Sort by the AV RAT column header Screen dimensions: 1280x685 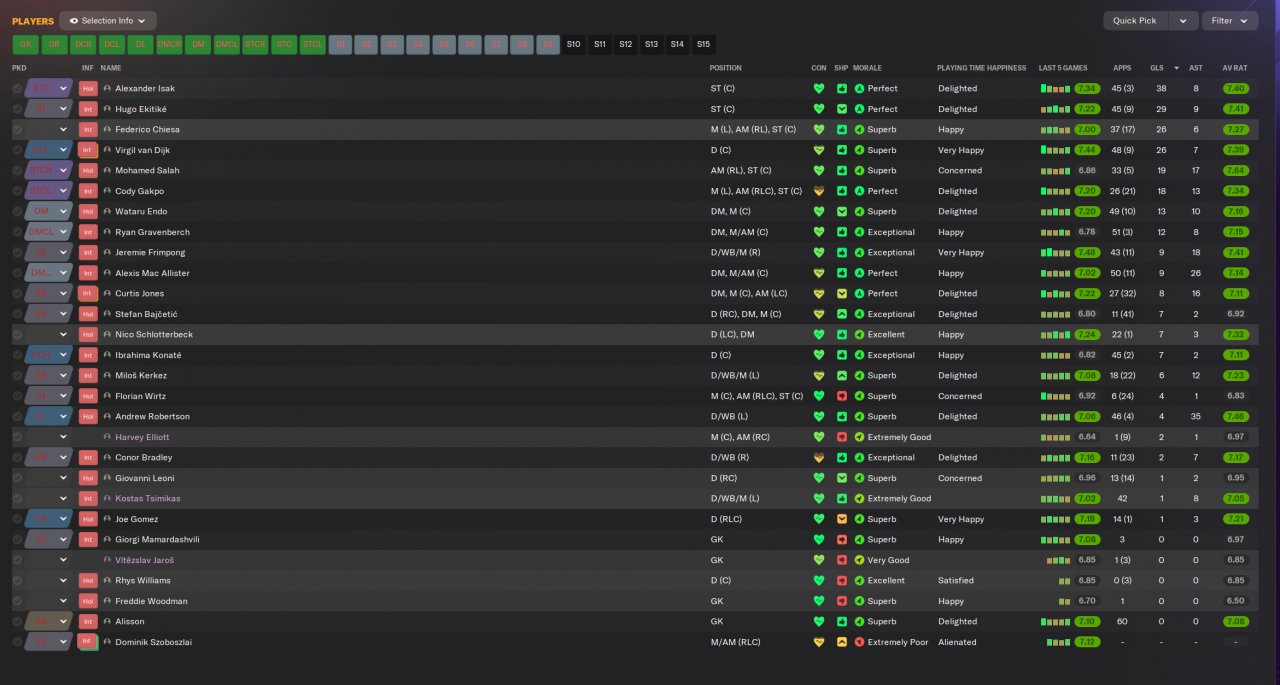[1235, 68]
